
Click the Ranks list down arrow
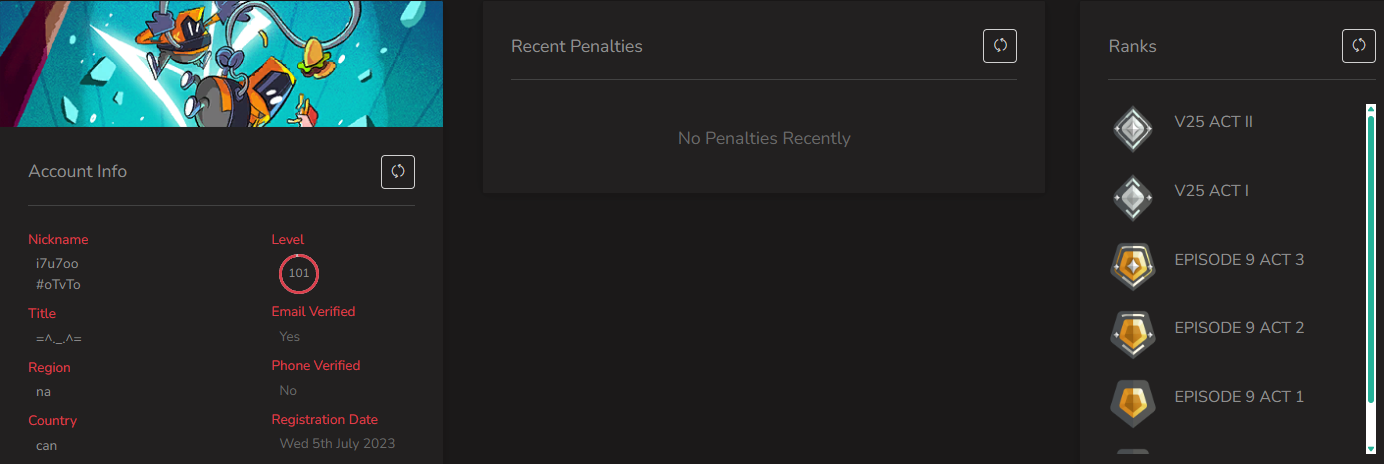click(x=1370, y=449)
